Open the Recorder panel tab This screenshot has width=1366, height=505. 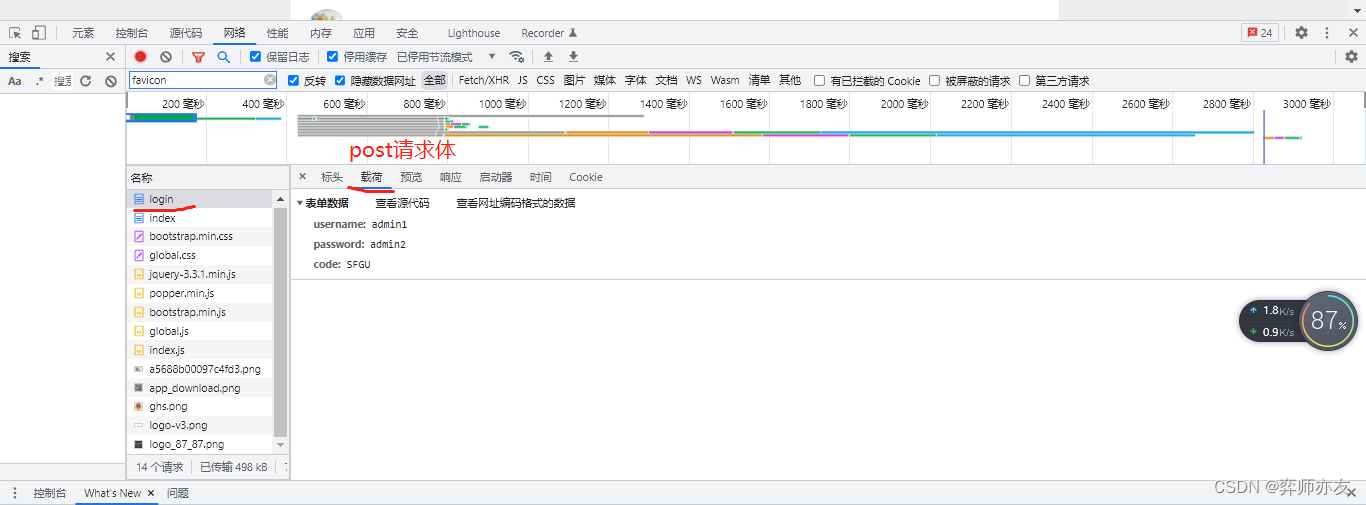(x=550, y=33)
